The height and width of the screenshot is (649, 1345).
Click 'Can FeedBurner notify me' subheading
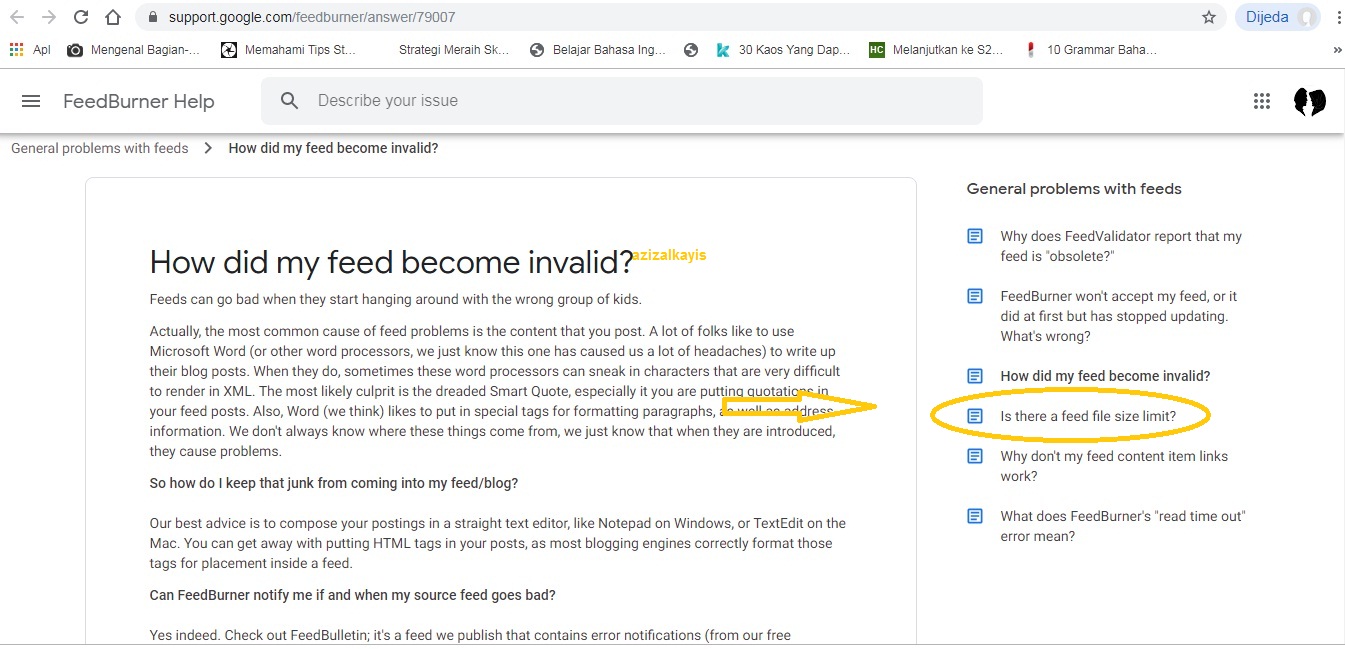click(x=352, y=595)
